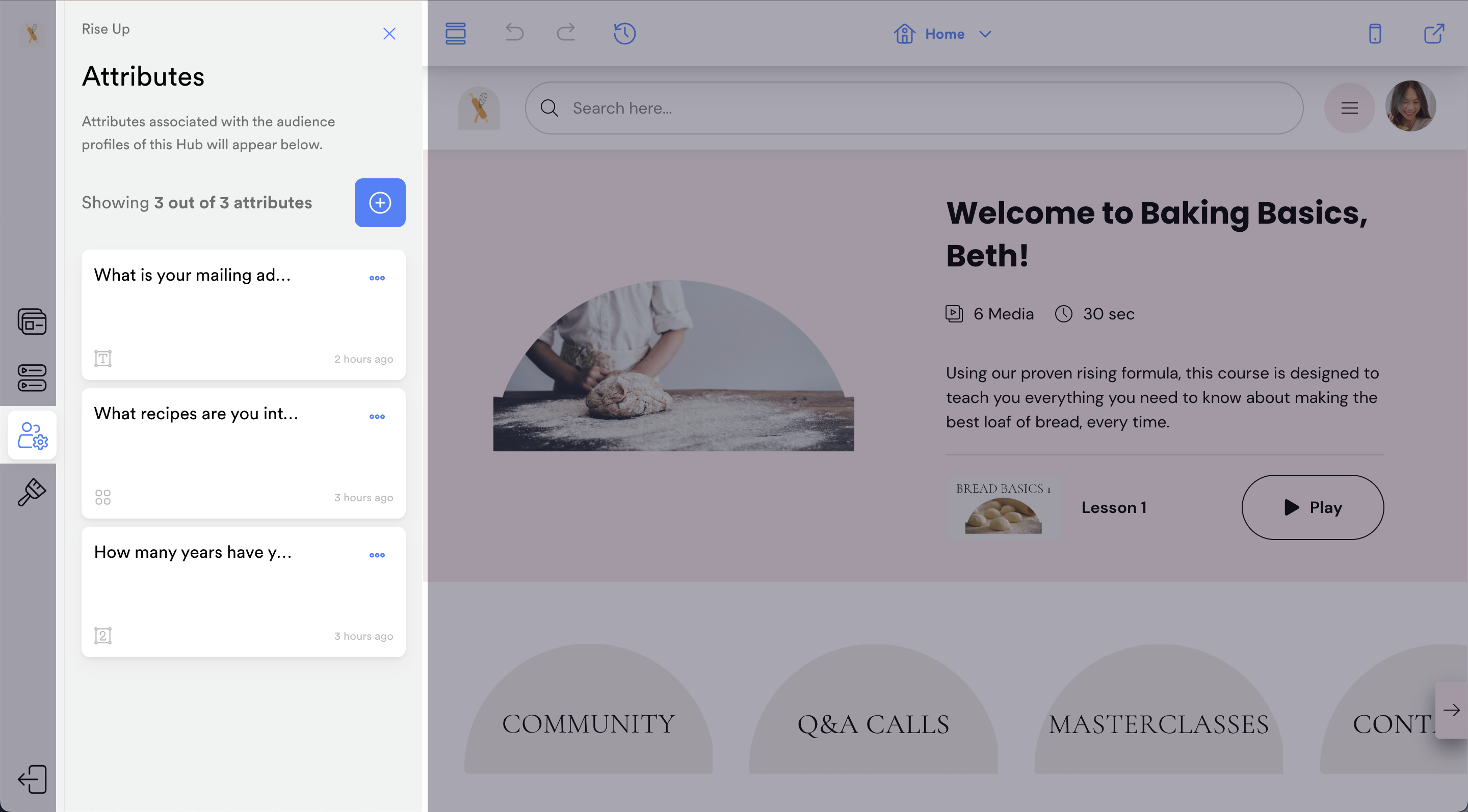Image resolution: width=1468 pixels, height=812 pixels.
Task: Open the audience settings sidebar icon
Action: click(32, 436)
